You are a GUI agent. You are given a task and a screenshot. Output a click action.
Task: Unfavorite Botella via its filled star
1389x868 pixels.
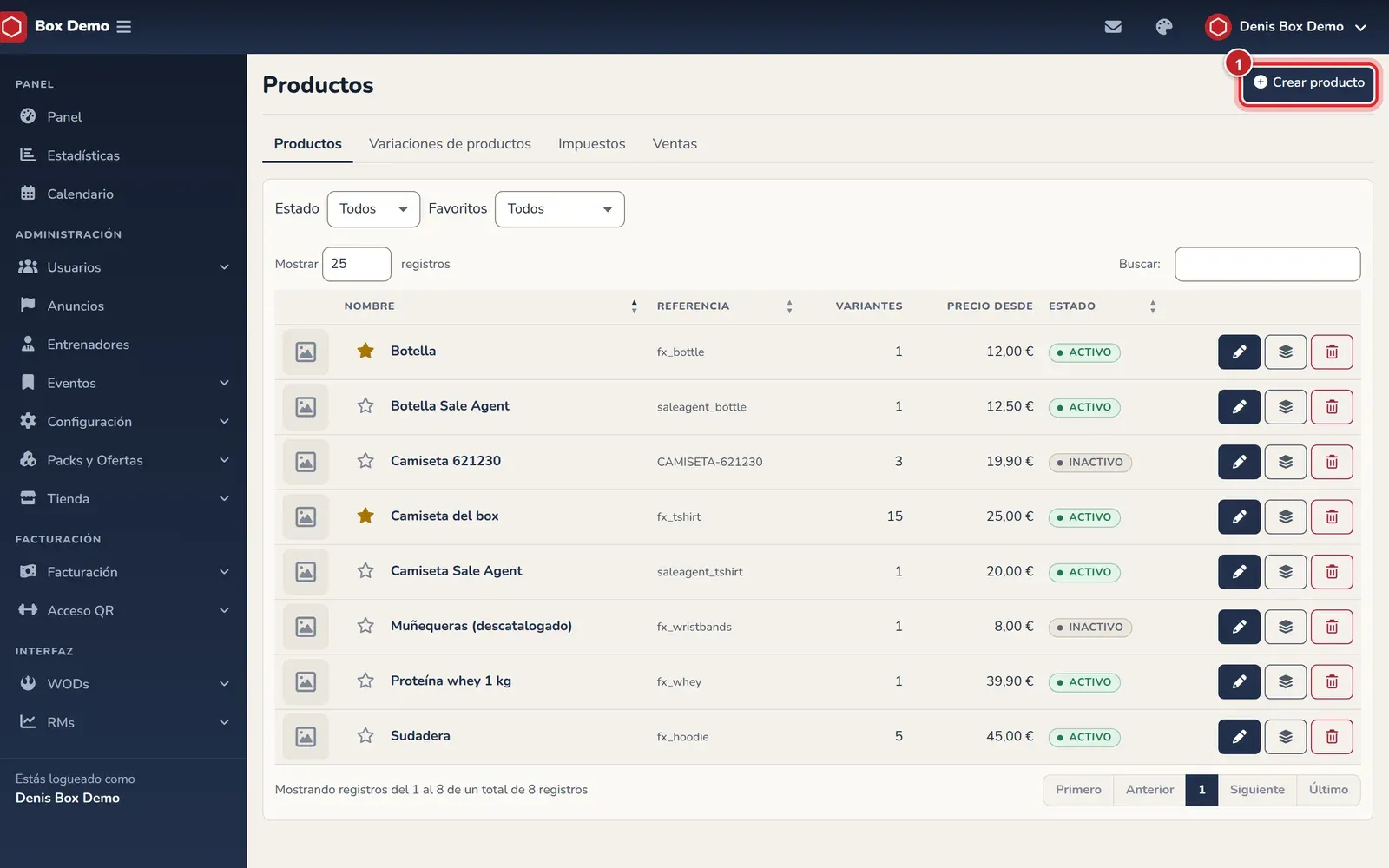(365, 351)
